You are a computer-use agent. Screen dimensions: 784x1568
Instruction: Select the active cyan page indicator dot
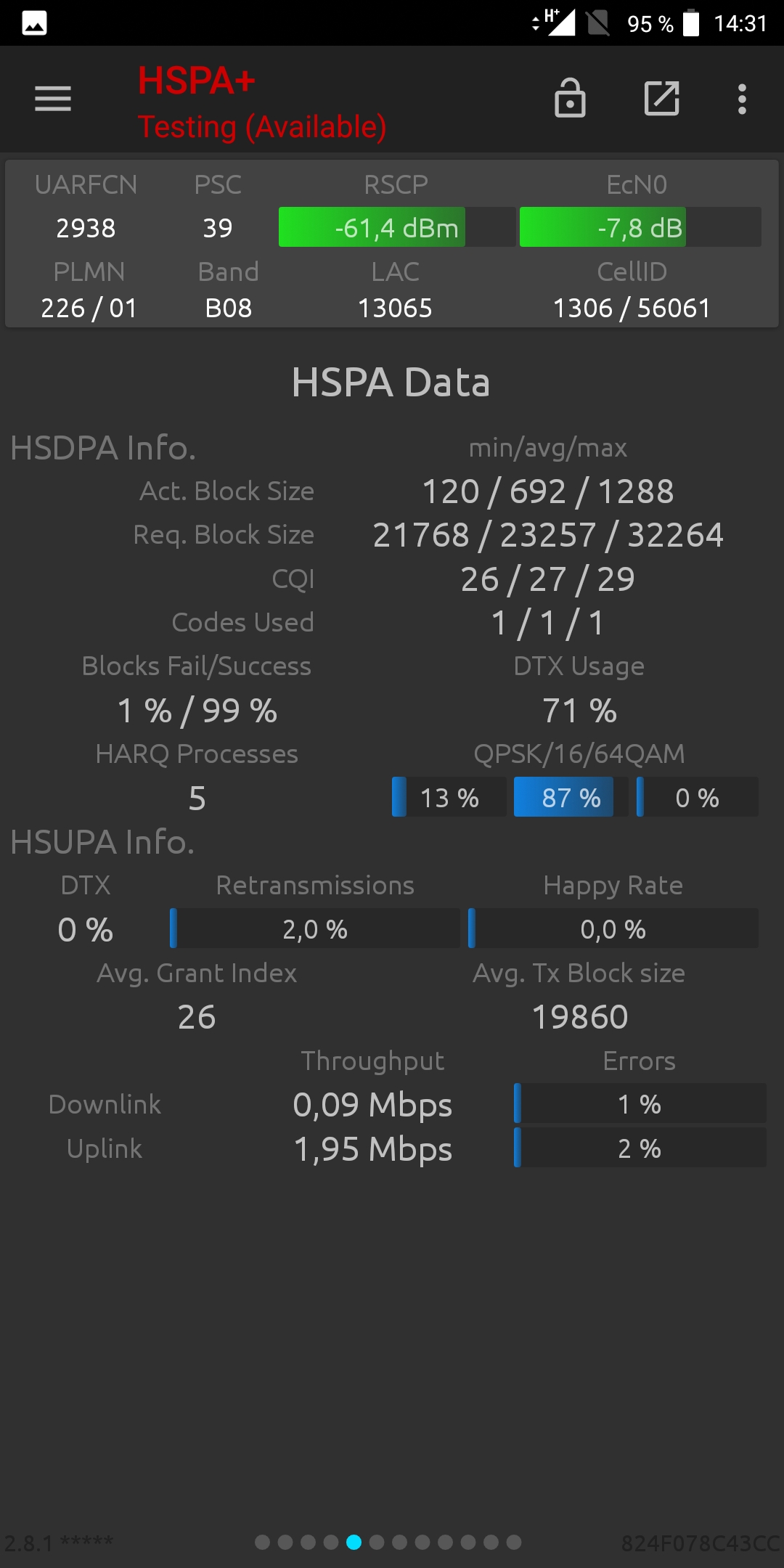point(354,1542)
